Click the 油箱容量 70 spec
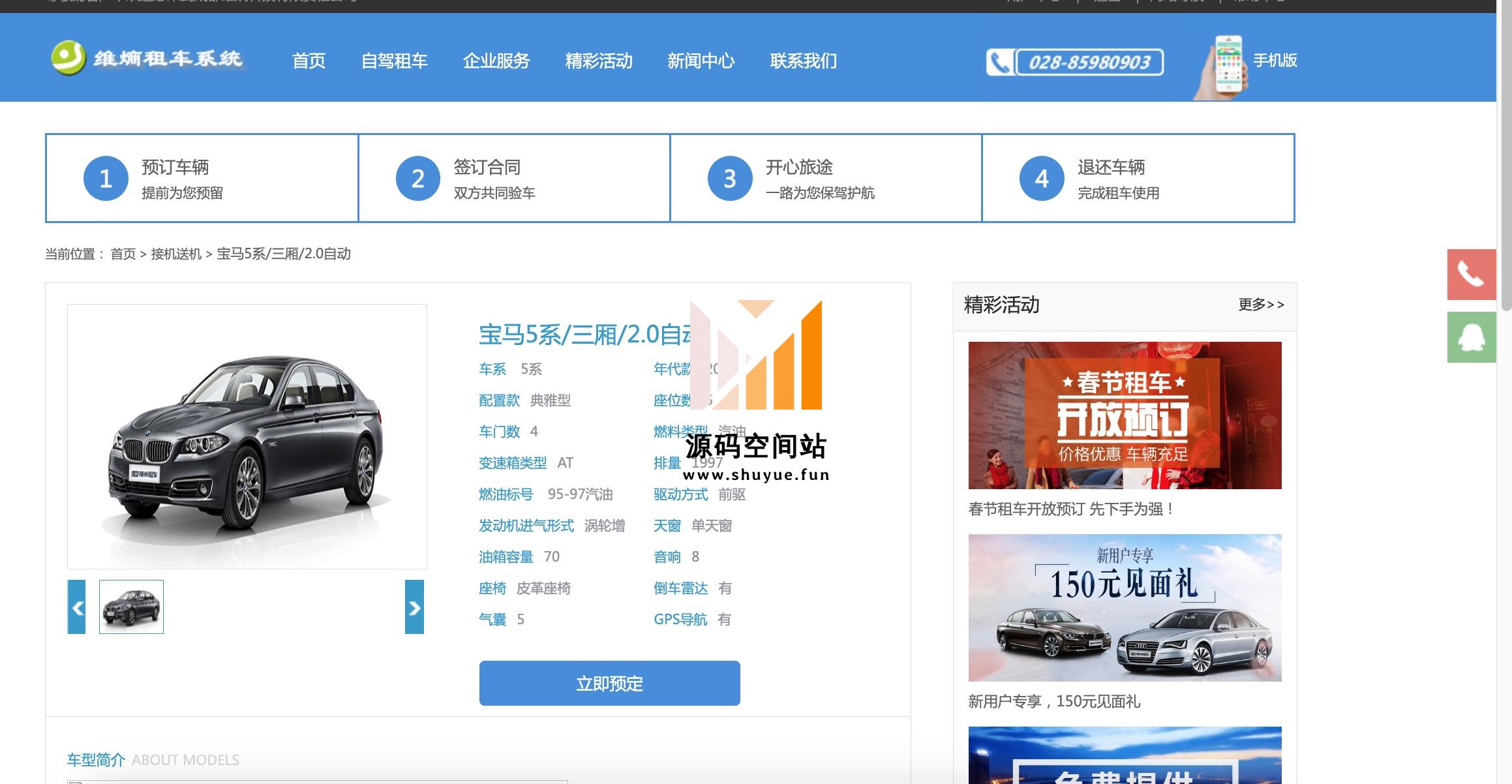1512x784 pixels. tap(519, 557)
